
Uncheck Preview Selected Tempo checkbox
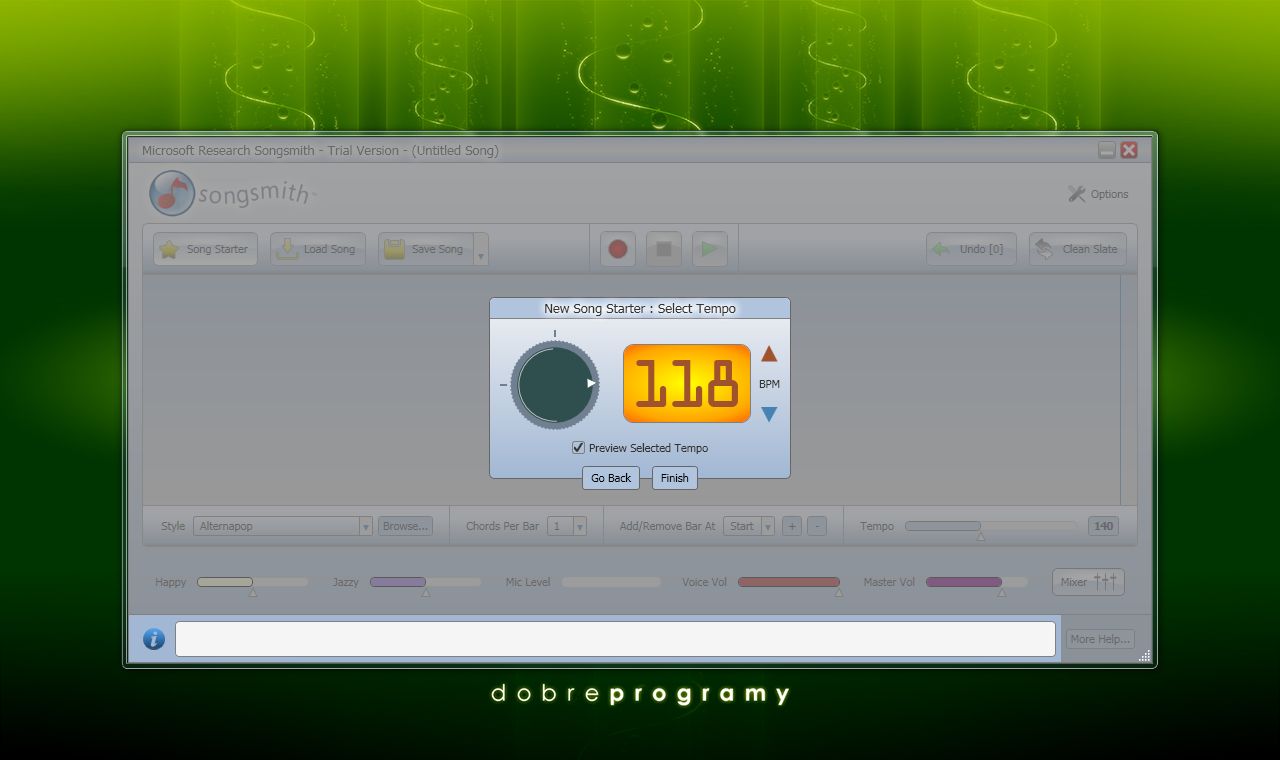point(578,448)
